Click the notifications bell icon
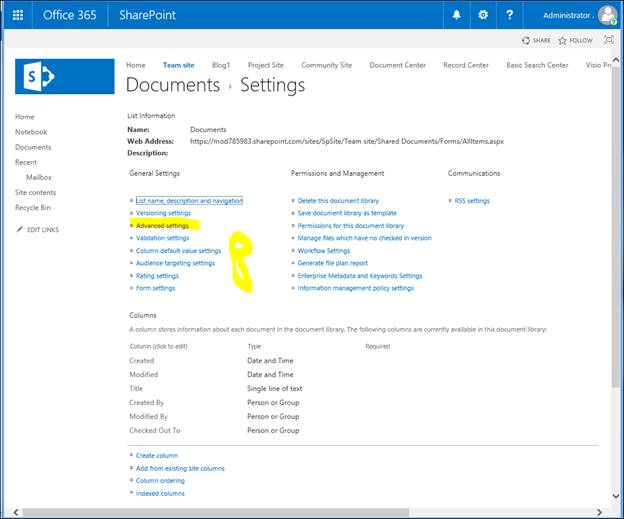This screenshot has width=624, height=519. pos(457,15)
